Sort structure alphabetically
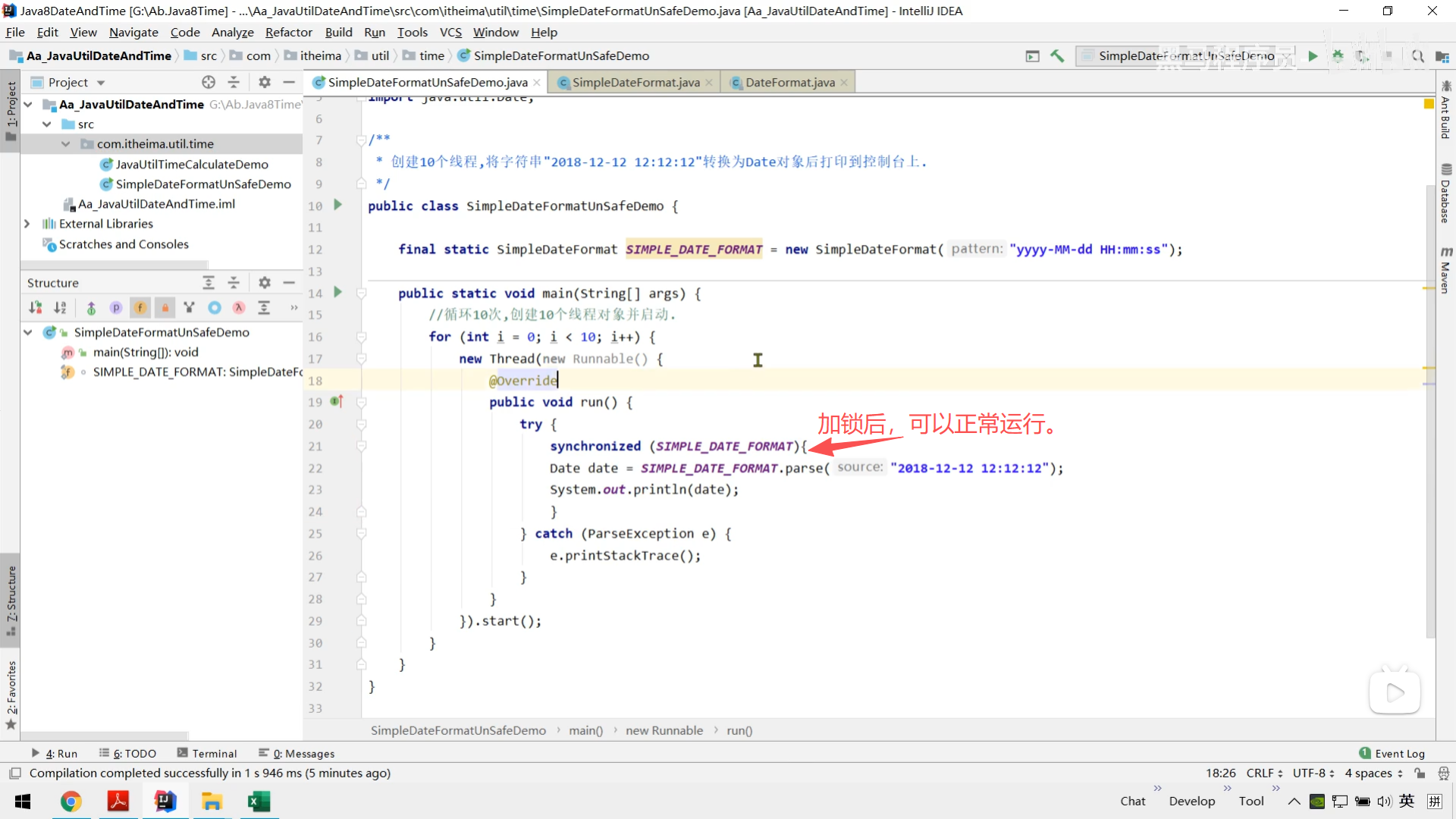This screenshot has width=1456, height=819. 60,307
